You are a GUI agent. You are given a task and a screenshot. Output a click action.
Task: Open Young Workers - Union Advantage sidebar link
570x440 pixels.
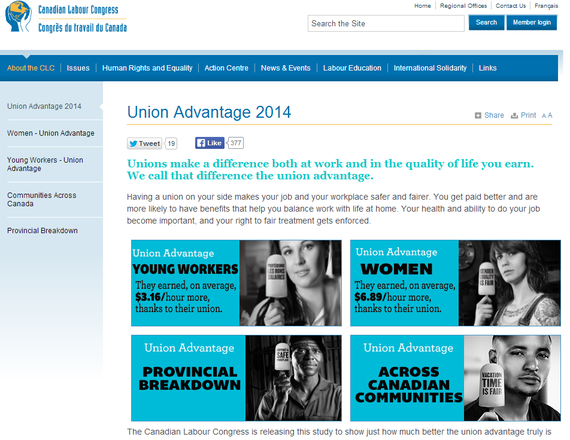point(45,164)
